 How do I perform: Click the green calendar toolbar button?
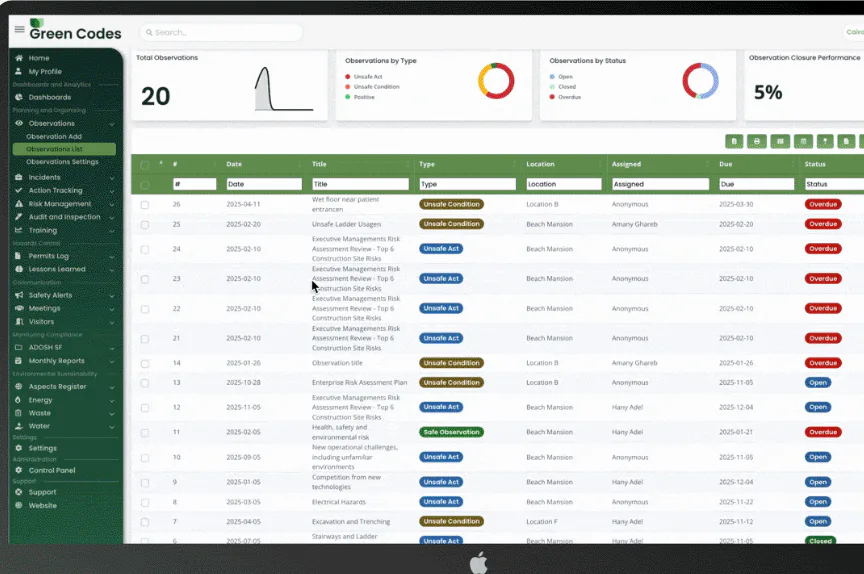tap(803, 142)
